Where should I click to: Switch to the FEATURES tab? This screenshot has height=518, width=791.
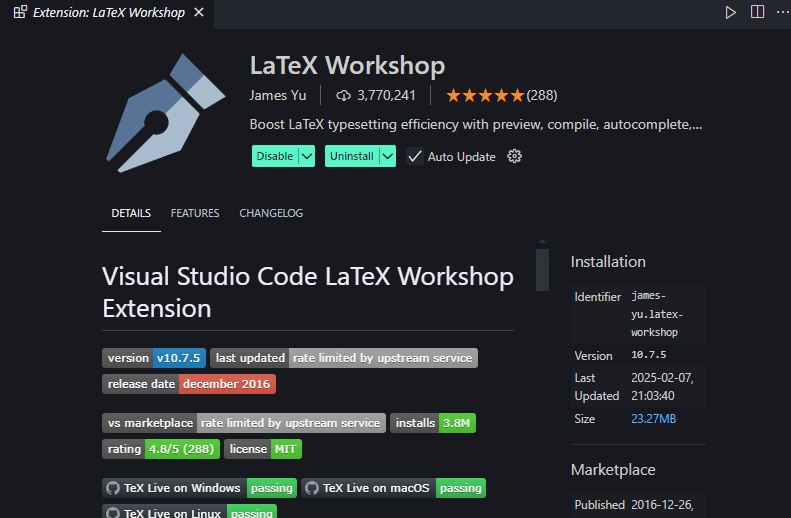(195, 213)
